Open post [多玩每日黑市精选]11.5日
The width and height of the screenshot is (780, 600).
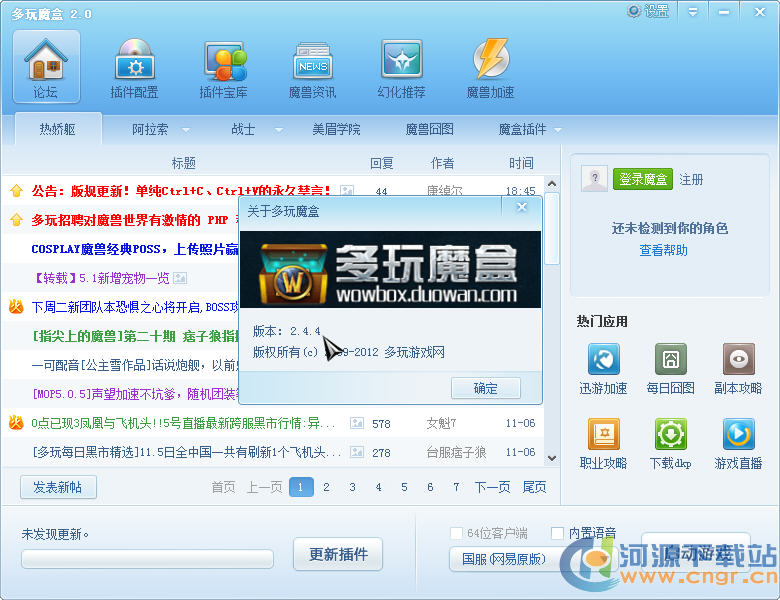point(187,452)
